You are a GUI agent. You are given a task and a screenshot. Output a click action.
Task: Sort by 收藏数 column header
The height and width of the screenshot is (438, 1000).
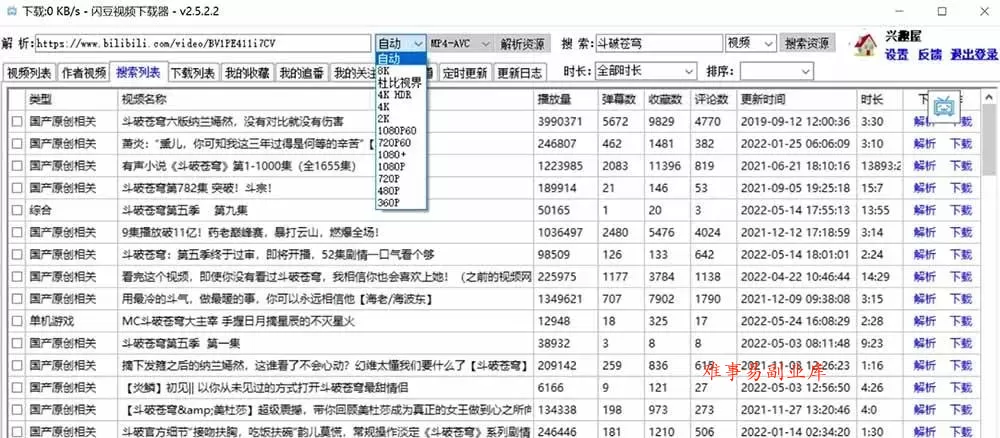(667, 99)
